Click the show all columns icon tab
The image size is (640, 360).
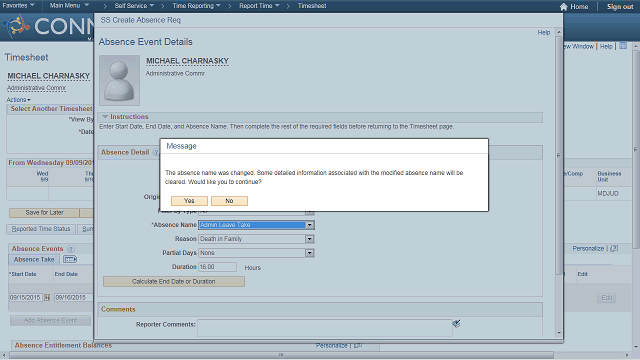[x=70, y=259]
